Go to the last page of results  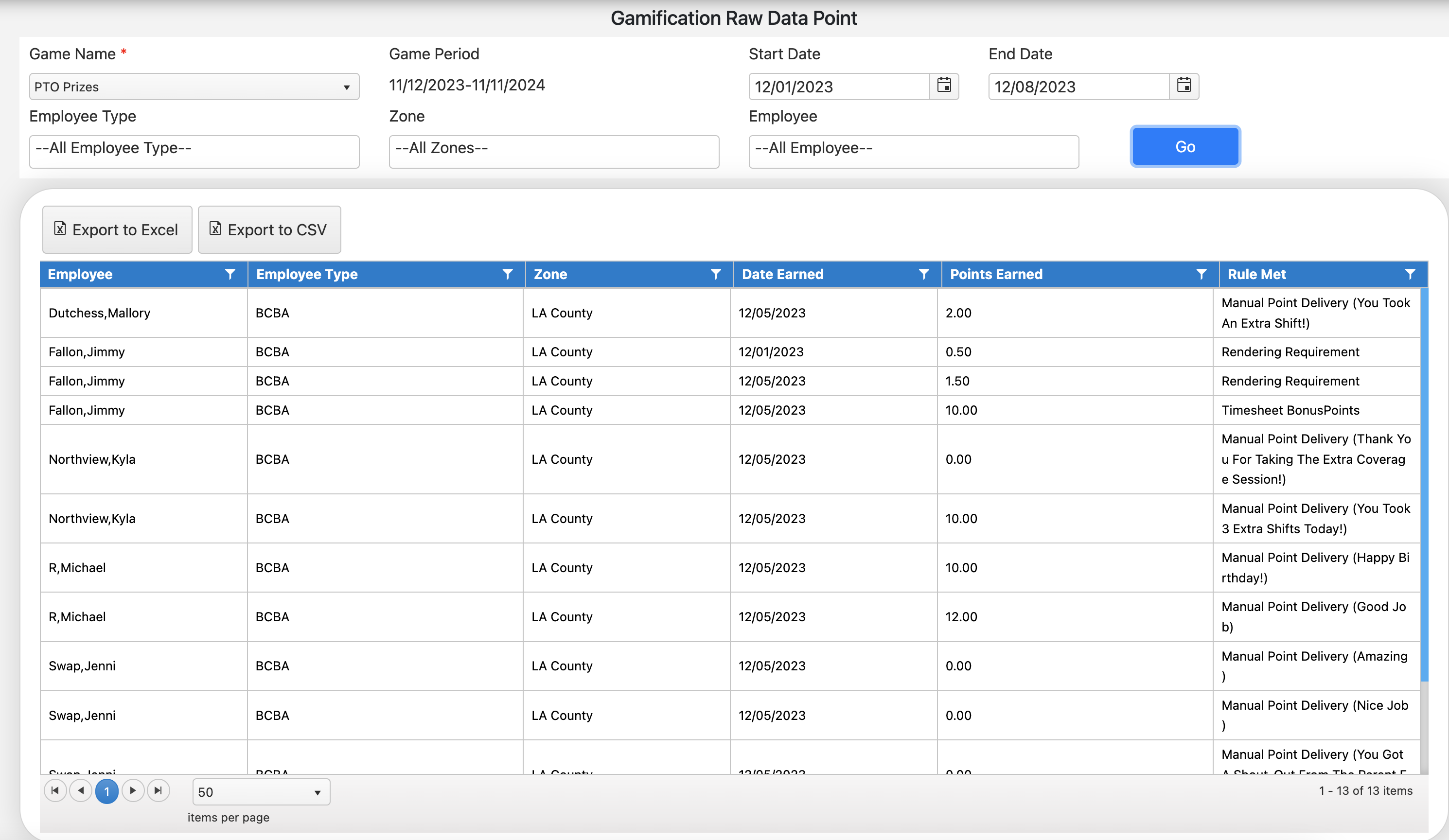tap(158, 790)
